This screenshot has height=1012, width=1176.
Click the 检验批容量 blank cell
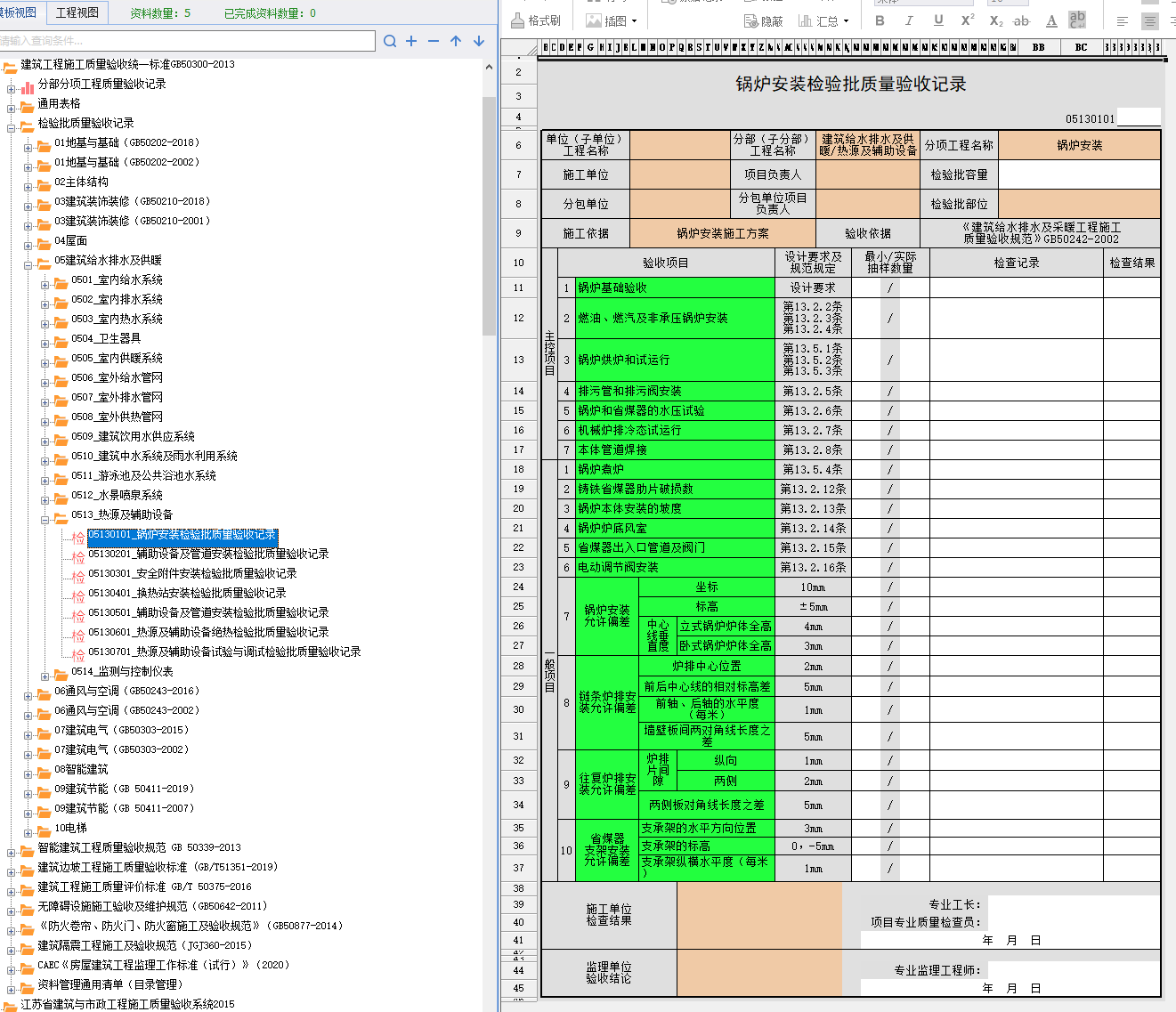pyautogui.click(x=1080, y=174)
